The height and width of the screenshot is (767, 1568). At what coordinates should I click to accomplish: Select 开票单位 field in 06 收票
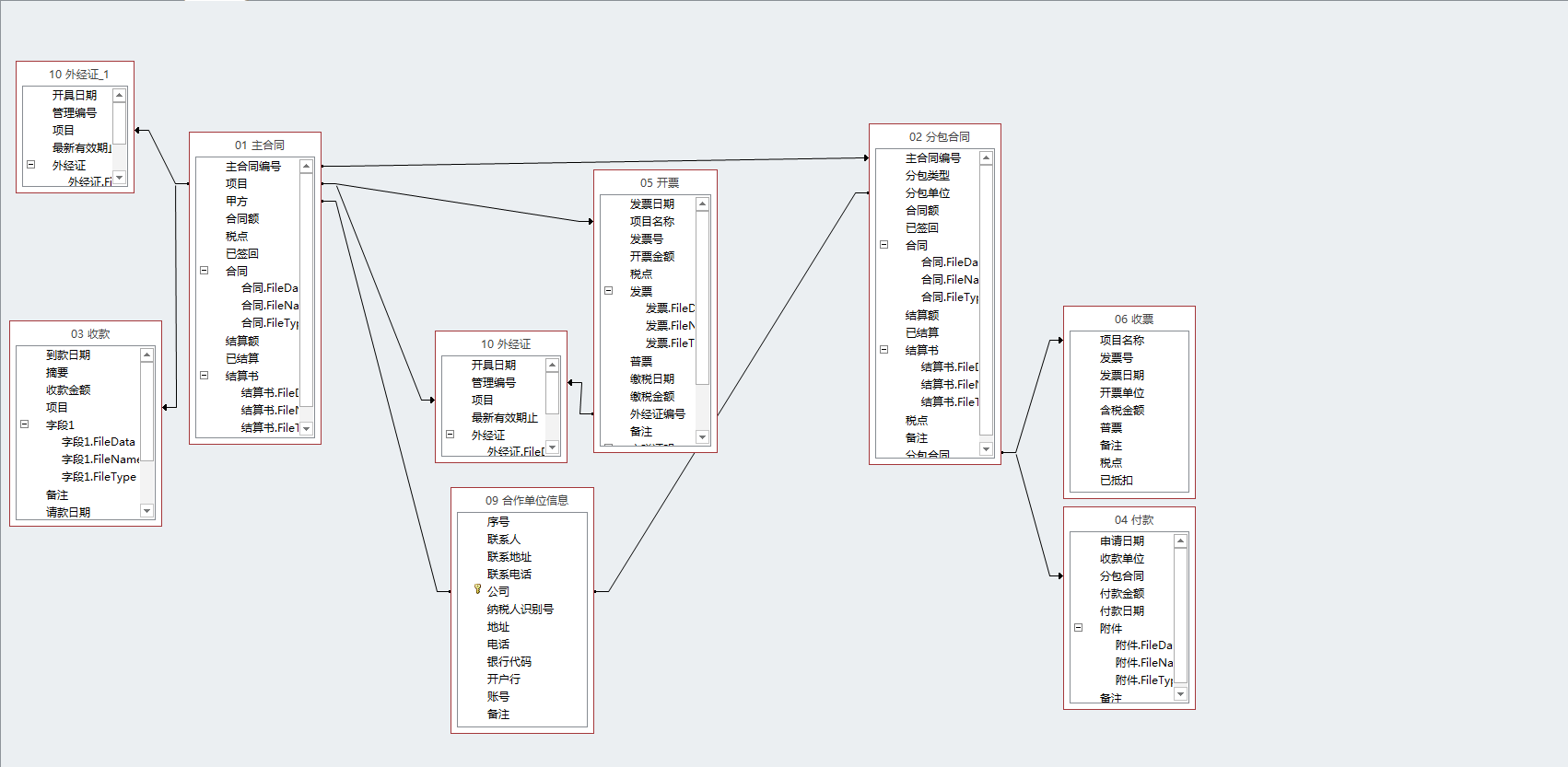point(1122,392)
